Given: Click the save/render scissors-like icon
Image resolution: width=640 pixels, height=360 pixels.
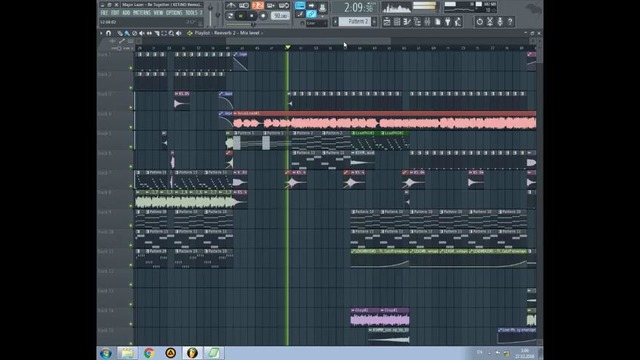Looking at the screenshot, I should (489, 22).
